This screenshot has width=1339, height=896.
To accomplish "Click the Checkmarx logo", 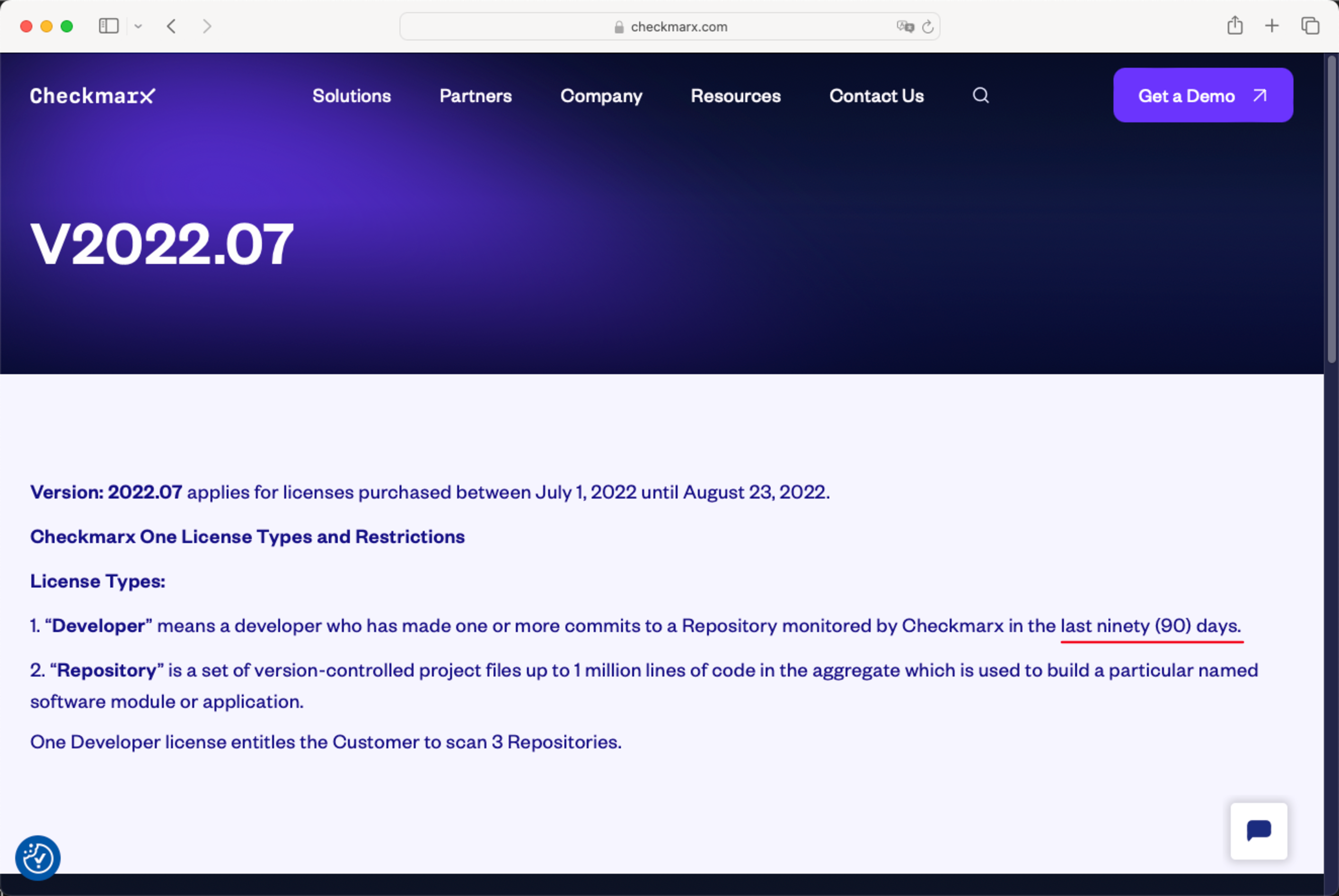I will pyautogui.click(x=93, y=96).
